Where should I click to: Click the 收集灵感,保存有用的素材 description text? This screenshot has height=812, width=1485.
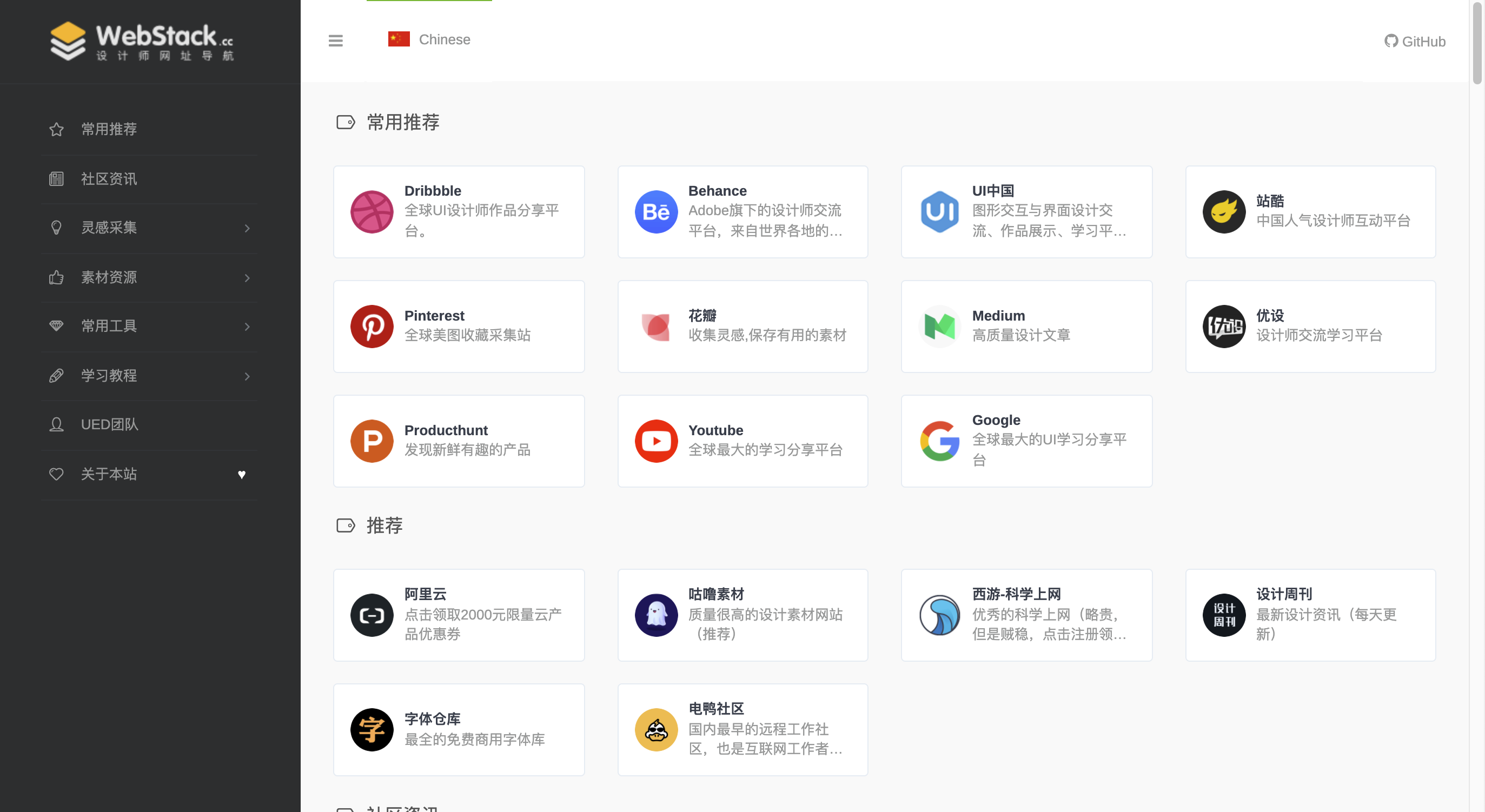click(x=767, y=335)
